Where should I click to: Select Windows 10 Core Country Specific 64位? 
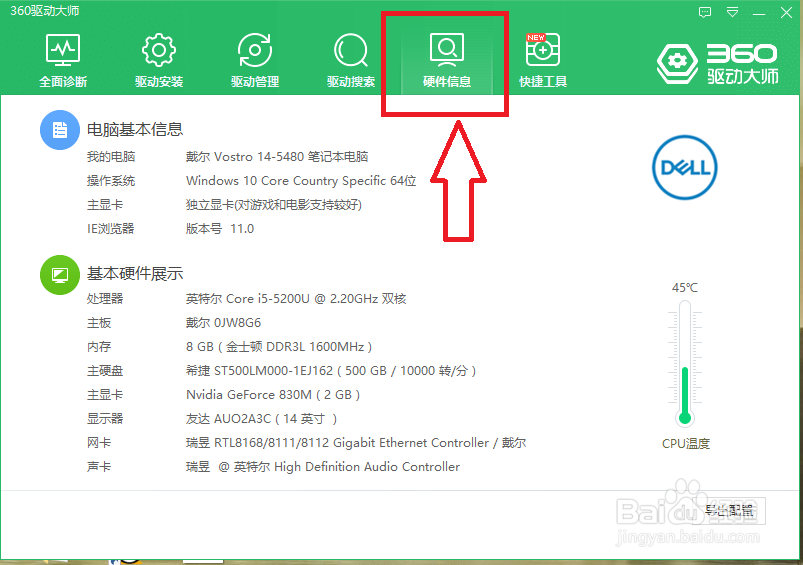pyautogui.click(x=301, y=181)
